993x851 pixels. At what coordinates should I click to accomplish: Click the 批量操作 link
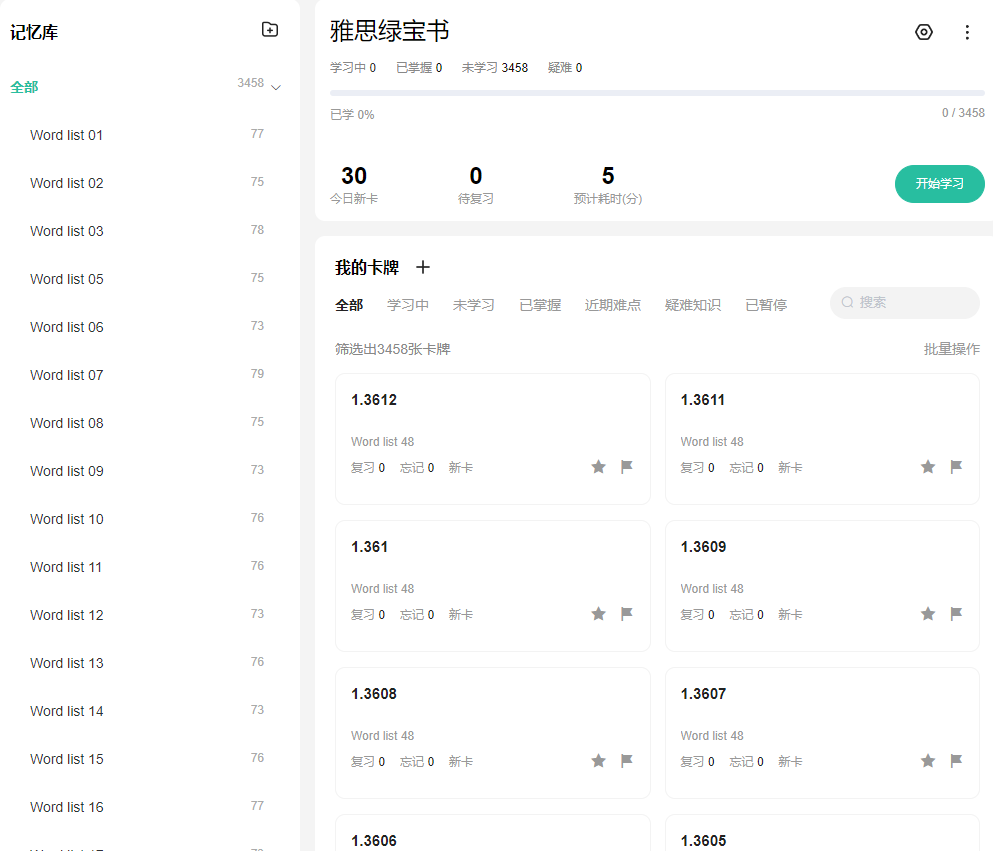pos(952,349)
